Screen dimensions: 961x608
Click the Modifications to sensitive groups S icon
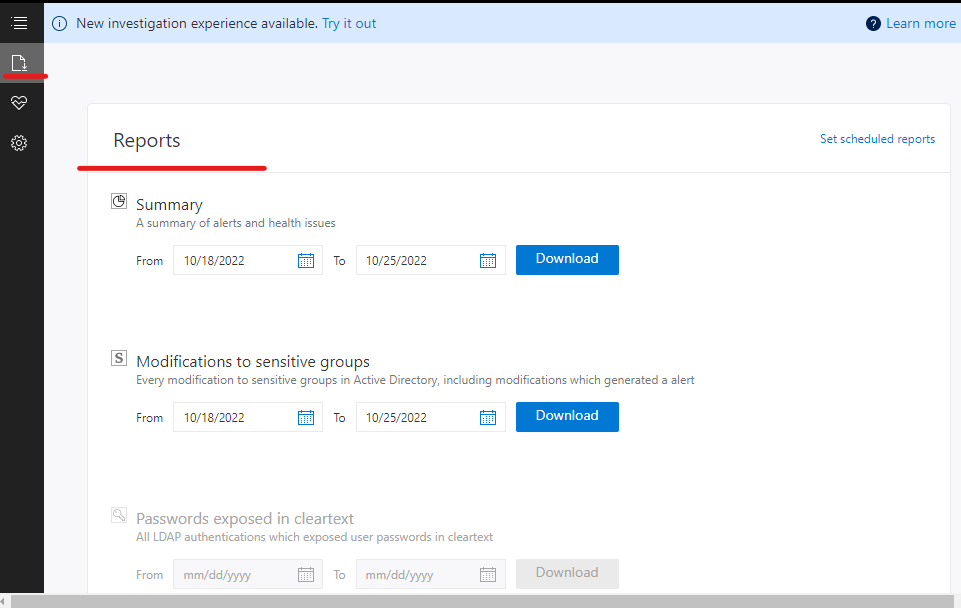click(x=119, y=358)
